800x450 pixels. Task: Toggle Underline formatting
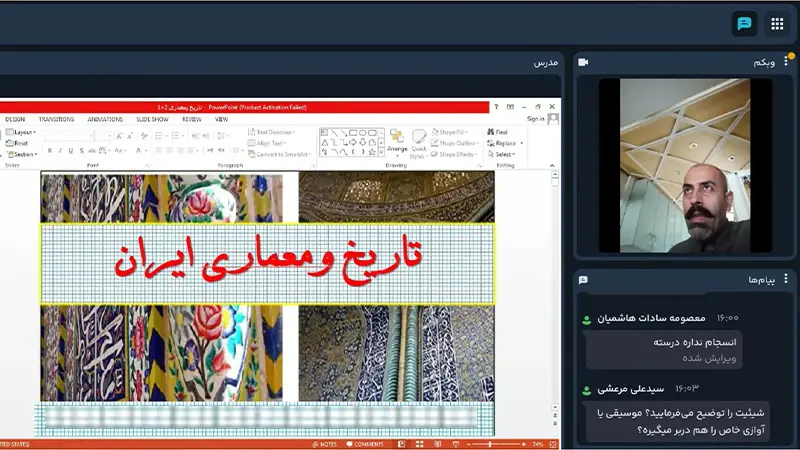click(x=71, y=151)
